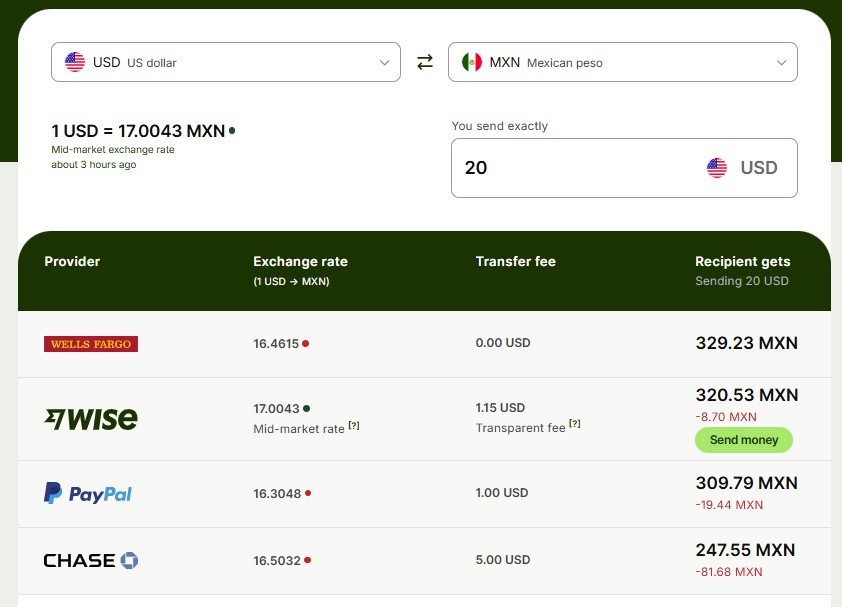This screenshot has height=607, width=842.
Task: Click the Chase logo
Action: pyautogui.click(x=91, y=560)
